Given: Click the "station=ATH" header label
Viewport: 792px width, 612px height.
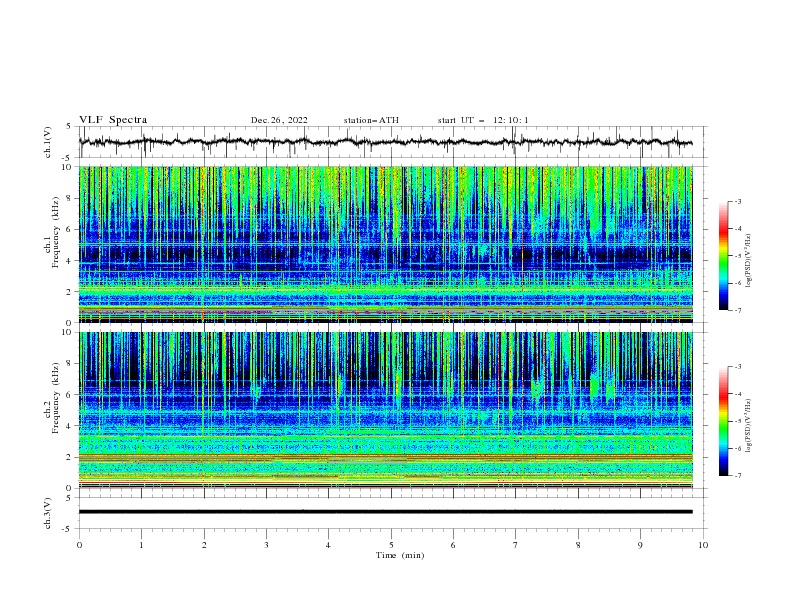Looking at the screenshot, I should click(x=371, y=120).
